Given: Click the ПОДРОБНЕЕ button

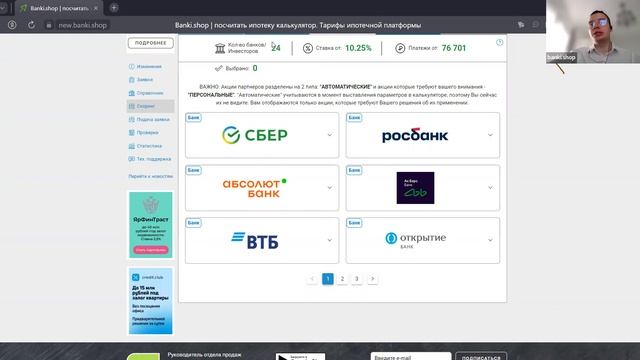Looking at the screenshot, I should point(151,43).
